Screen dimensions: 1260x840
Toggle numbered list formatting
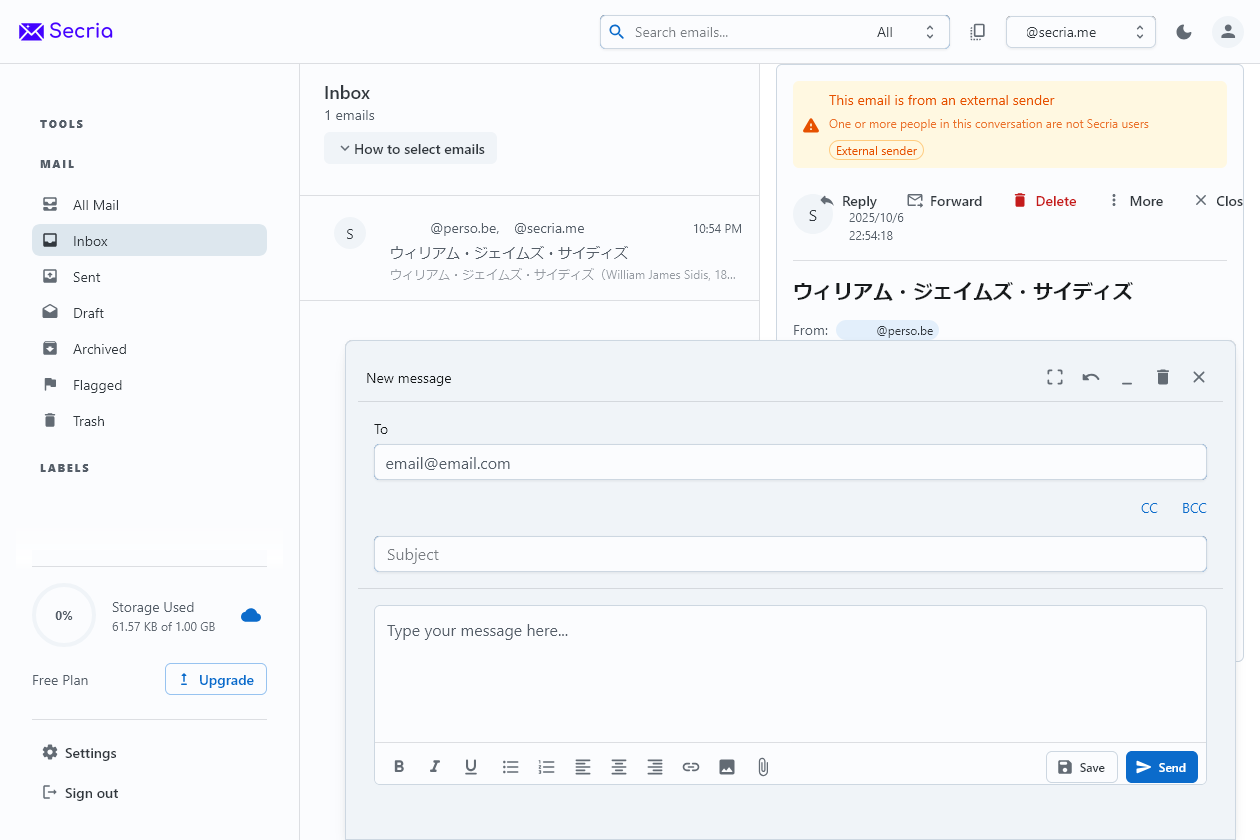coord(547,767)
